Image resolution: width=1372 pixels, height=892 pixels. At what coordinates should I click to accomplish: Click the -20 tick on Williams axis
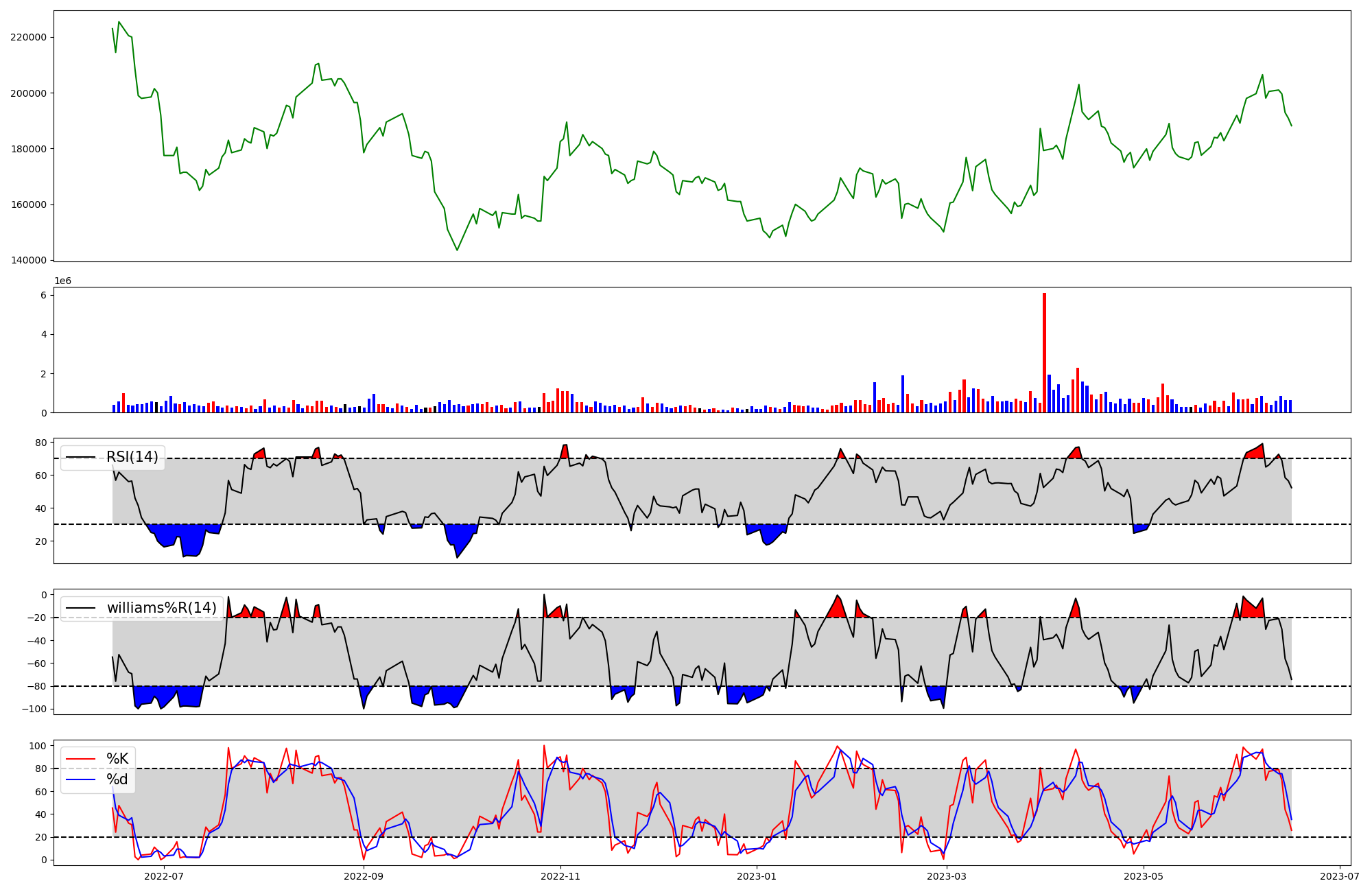click(x=37, y=618)
